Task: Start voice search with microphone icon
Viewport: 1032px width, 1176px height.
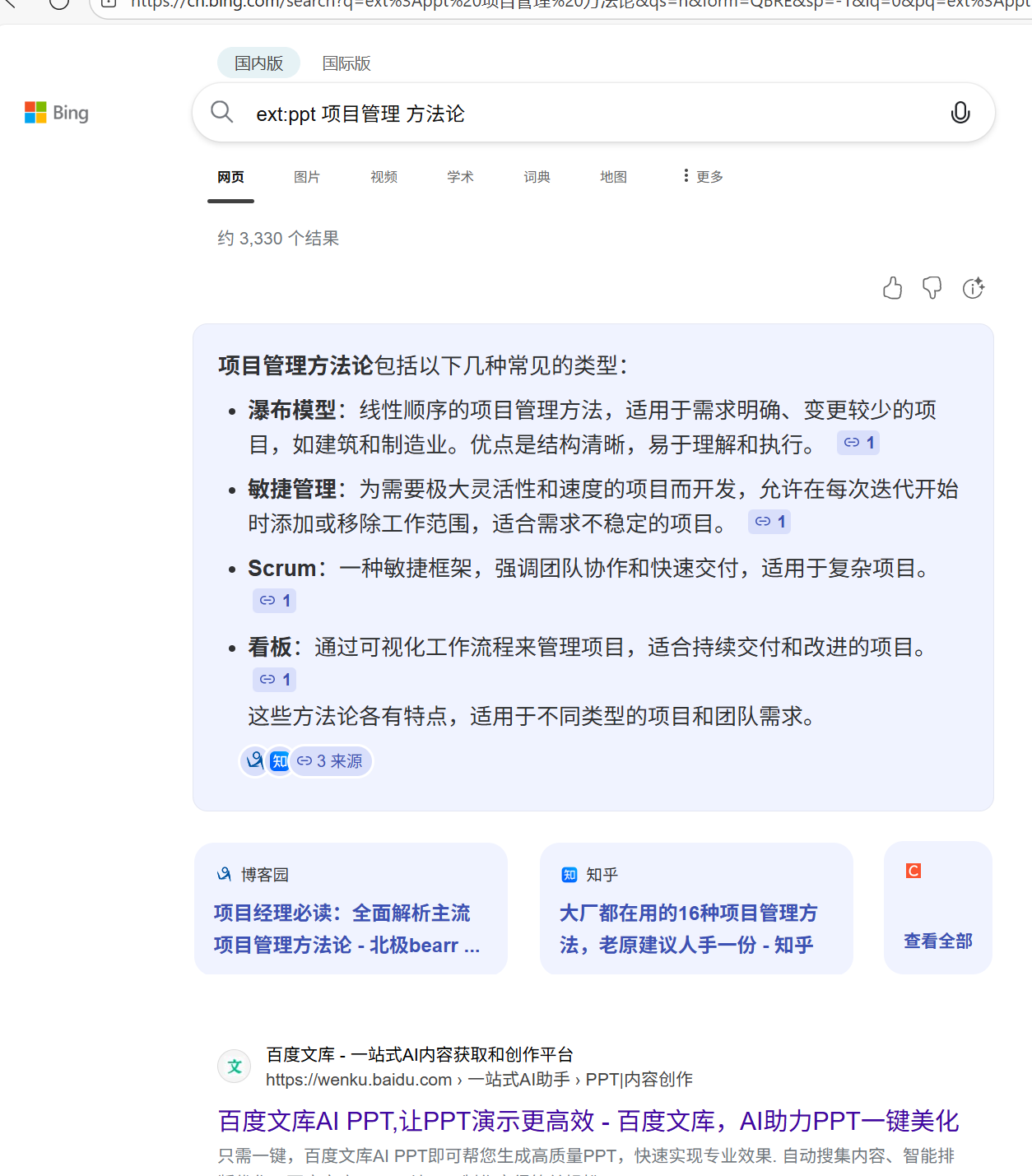Action: coord(960,113)
